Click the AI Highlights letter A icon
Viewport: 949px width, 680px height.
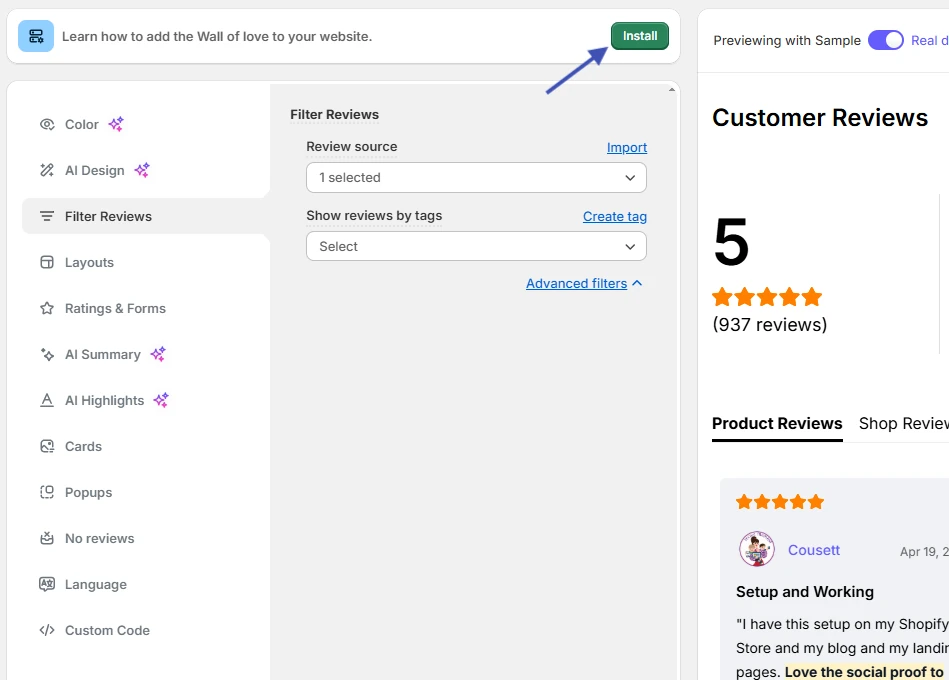point(47,400)
